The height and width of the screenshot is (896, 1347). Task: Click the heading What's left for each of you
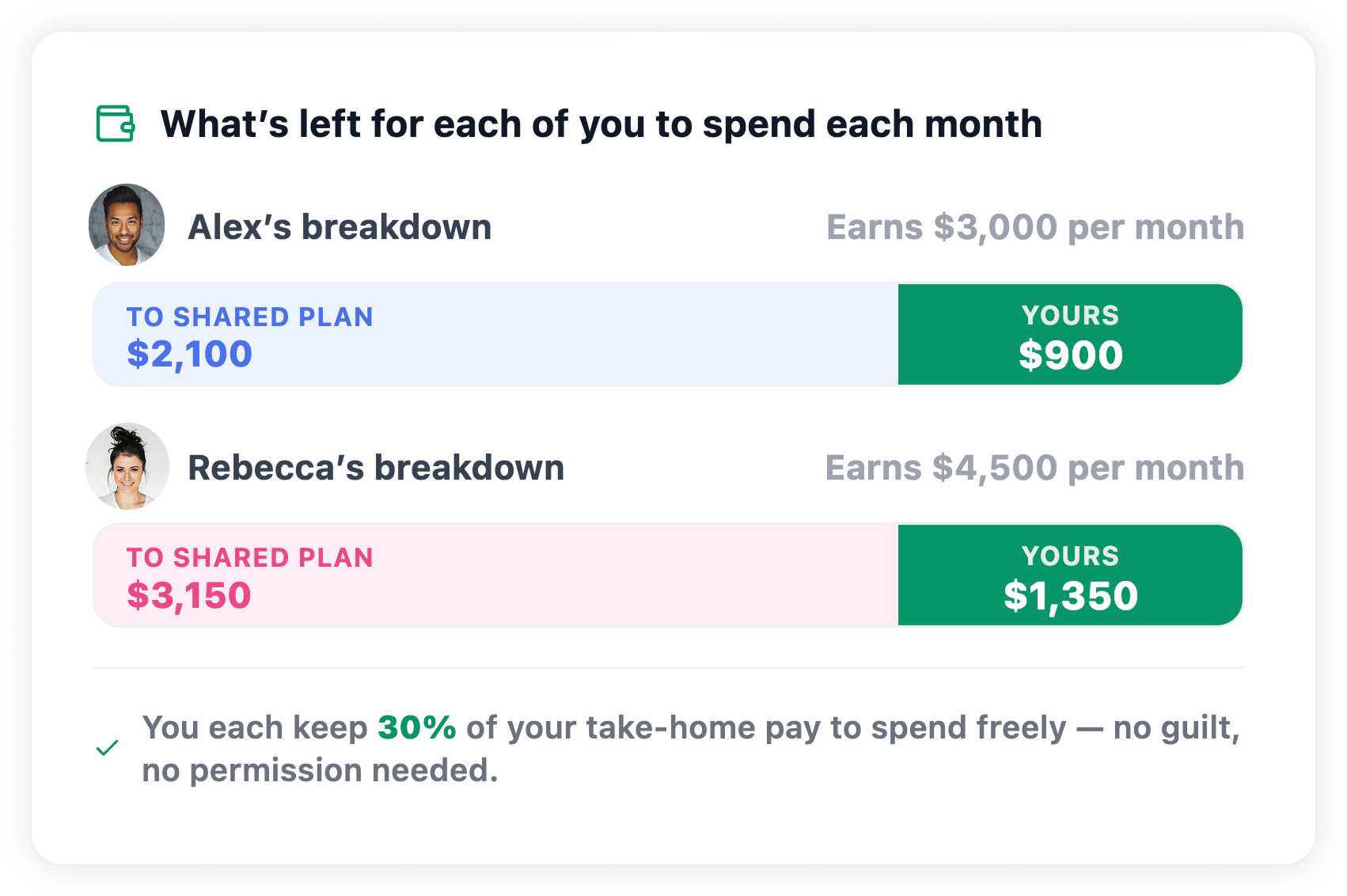coord(601,124)
